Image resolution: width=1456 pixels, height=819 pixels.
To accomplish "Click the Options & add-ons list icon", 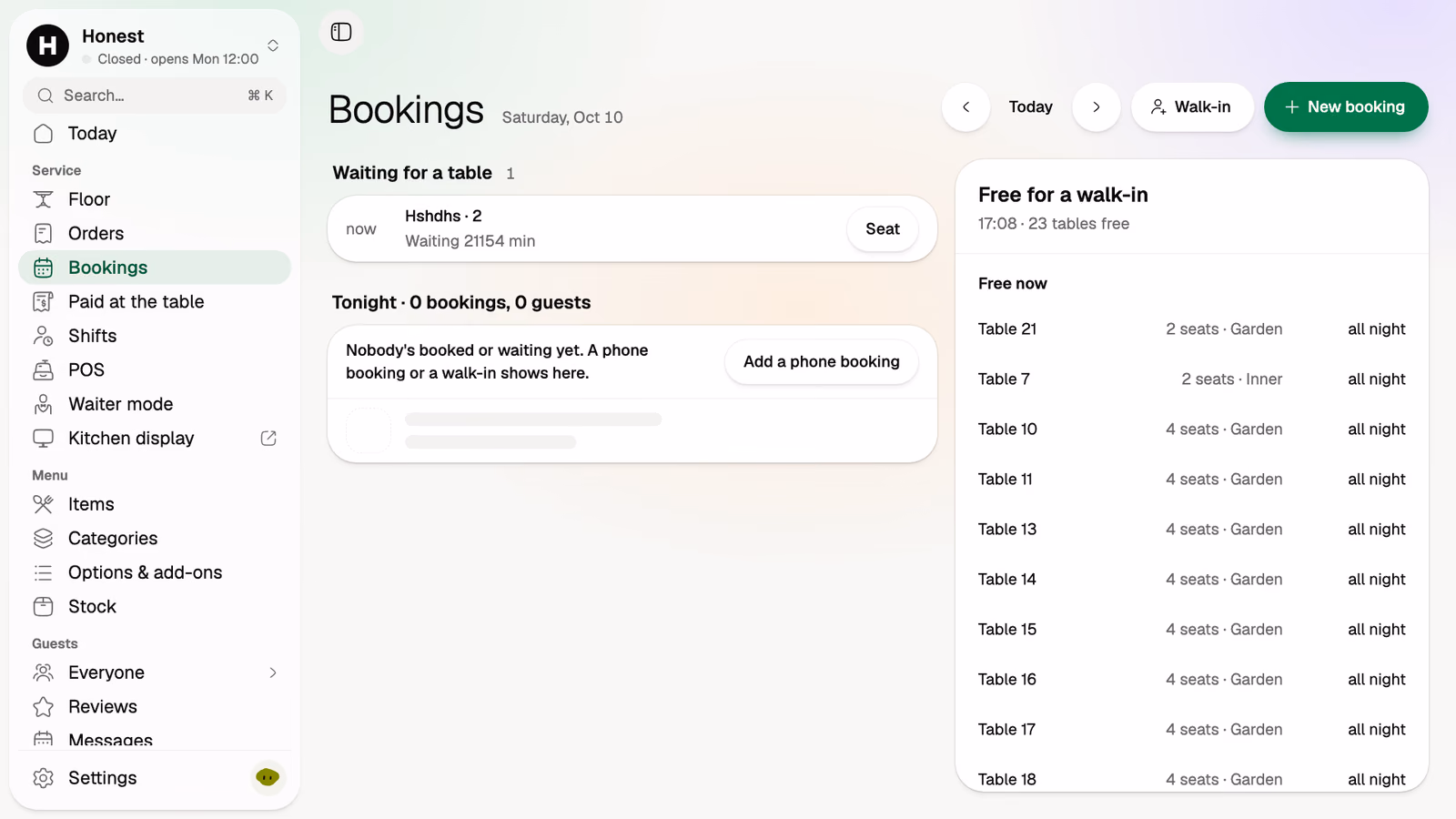I will pyautogui.click(x=43, y=572).
